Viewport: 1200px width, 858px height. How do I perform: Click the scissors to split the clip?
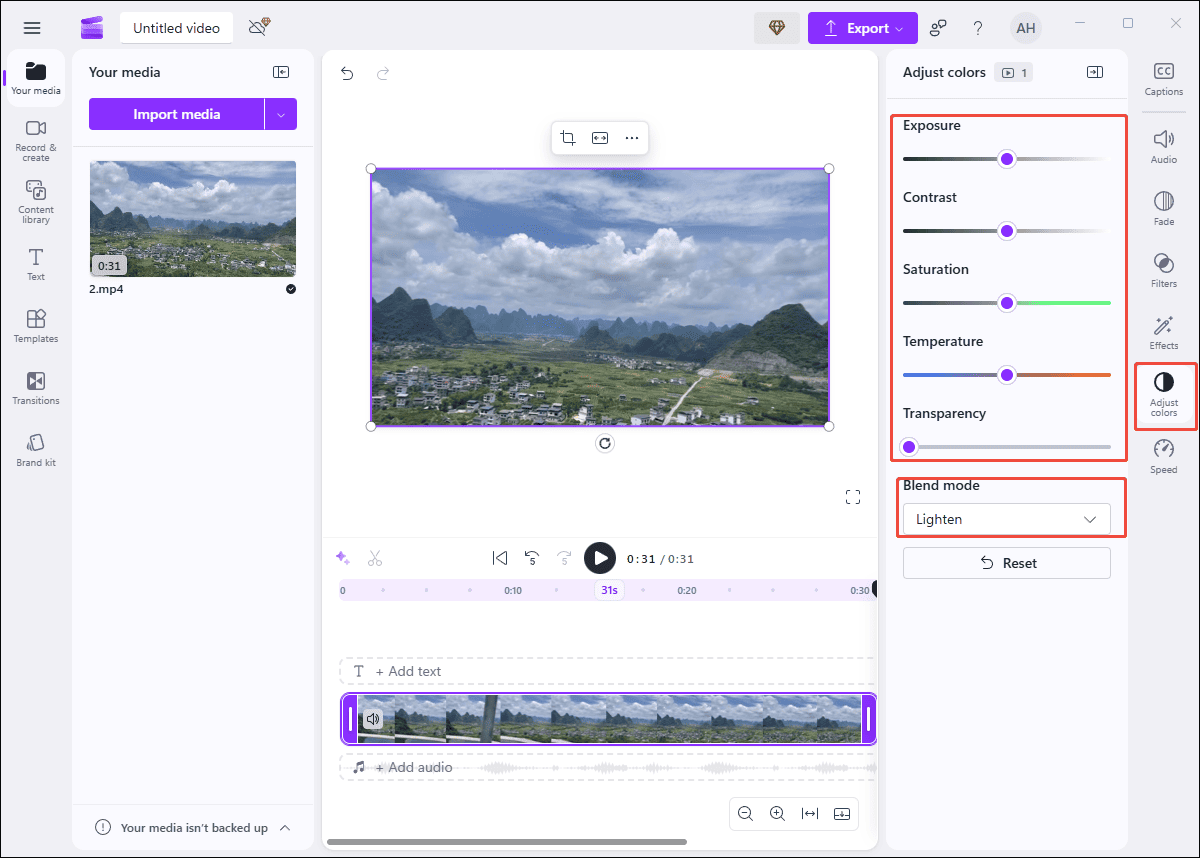point(375,558)
